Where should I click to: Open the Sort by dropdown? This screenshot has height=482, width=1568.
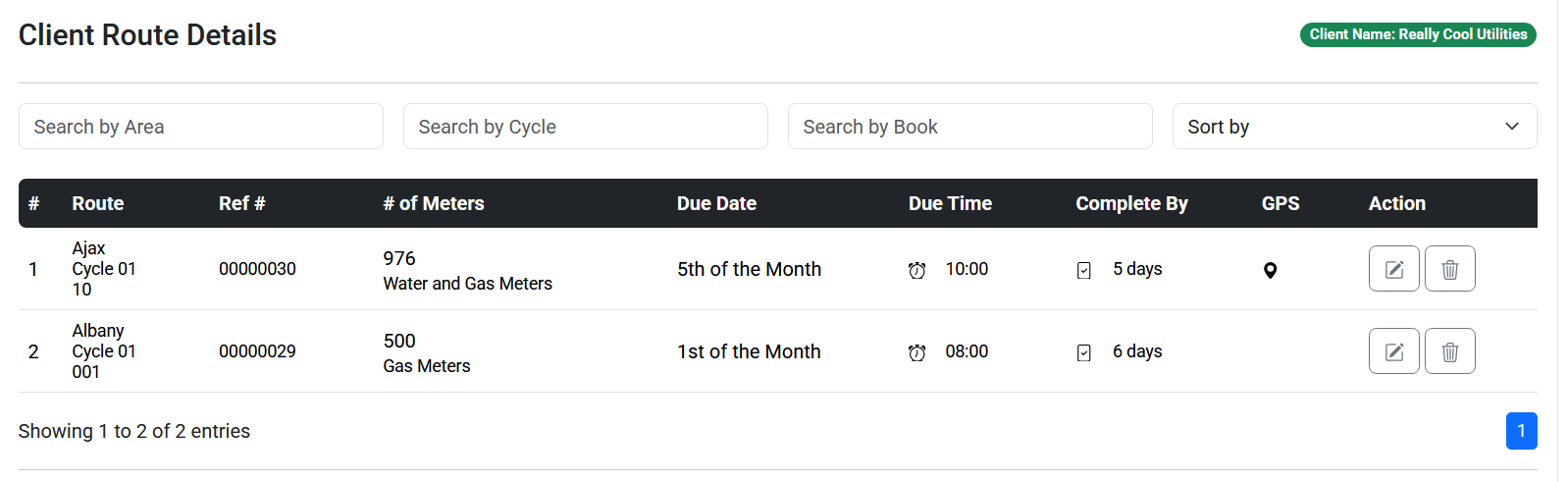[x=1354, y=127]
